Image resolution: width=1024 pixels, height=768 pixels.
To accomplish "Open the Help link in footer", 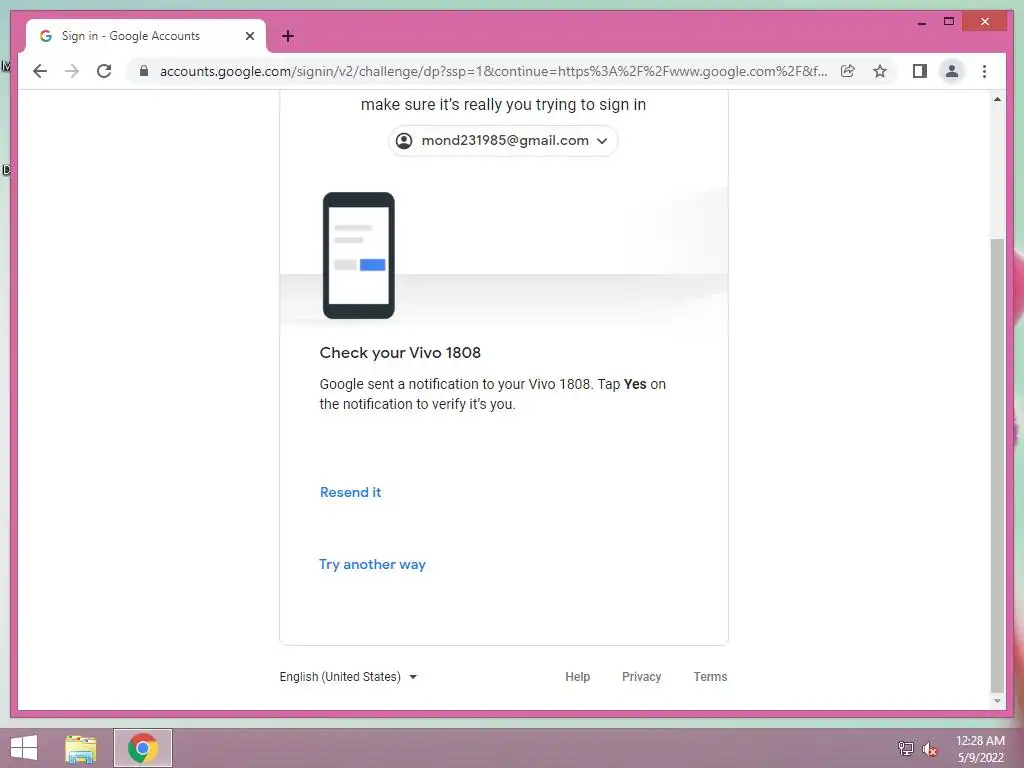I will (577, 677).
